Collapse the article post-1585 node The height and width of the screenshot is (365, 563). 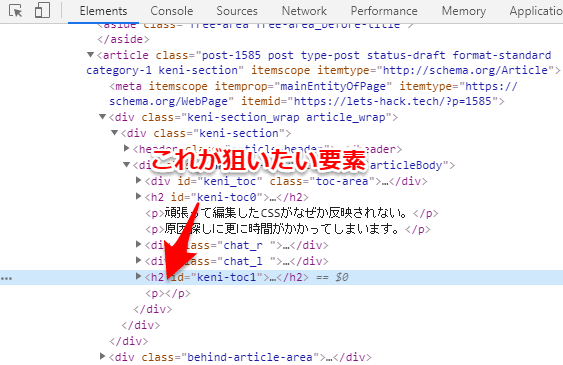point(90,55)
